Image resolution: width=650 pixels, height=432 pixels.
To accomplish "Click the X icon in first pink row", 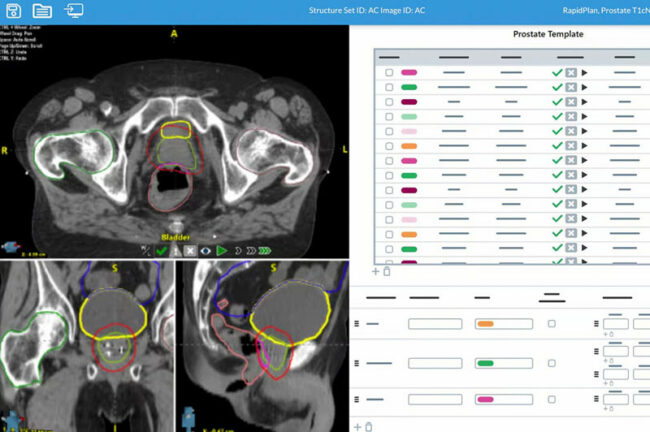I will 571,73.
